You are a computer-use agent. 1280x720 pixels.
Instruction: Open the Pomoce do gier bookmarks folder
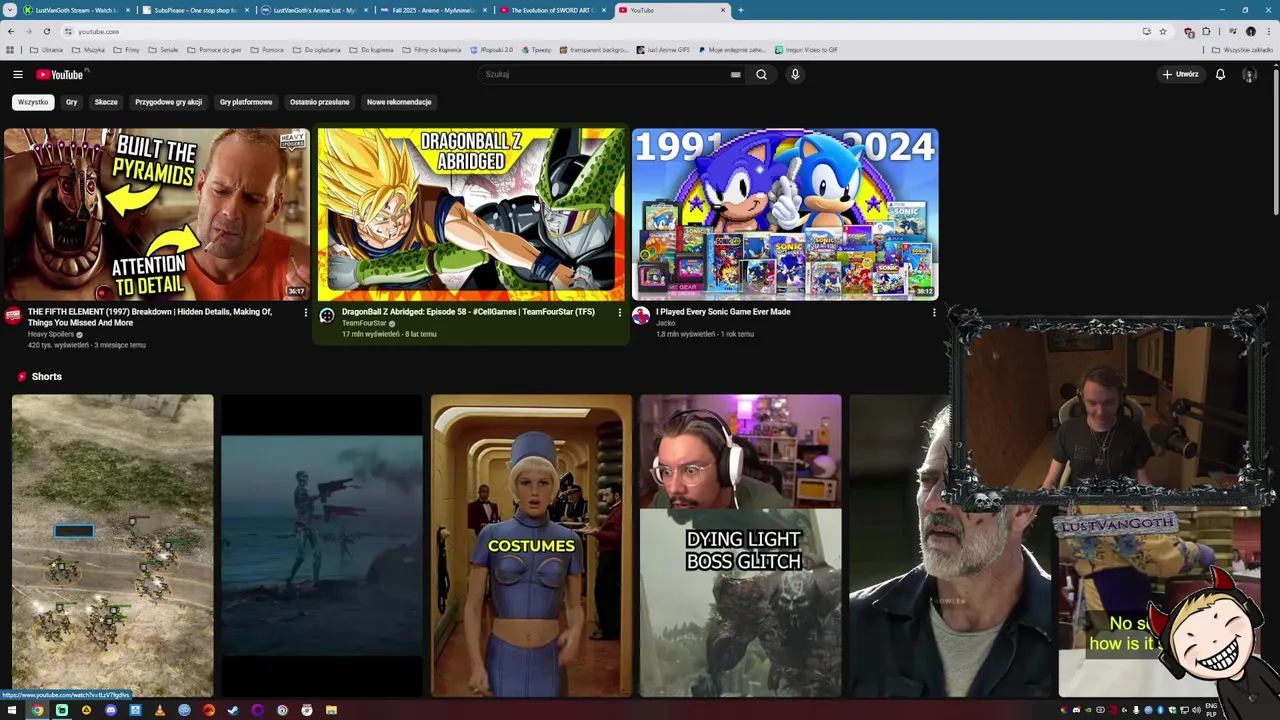click(x=214, y=50)
